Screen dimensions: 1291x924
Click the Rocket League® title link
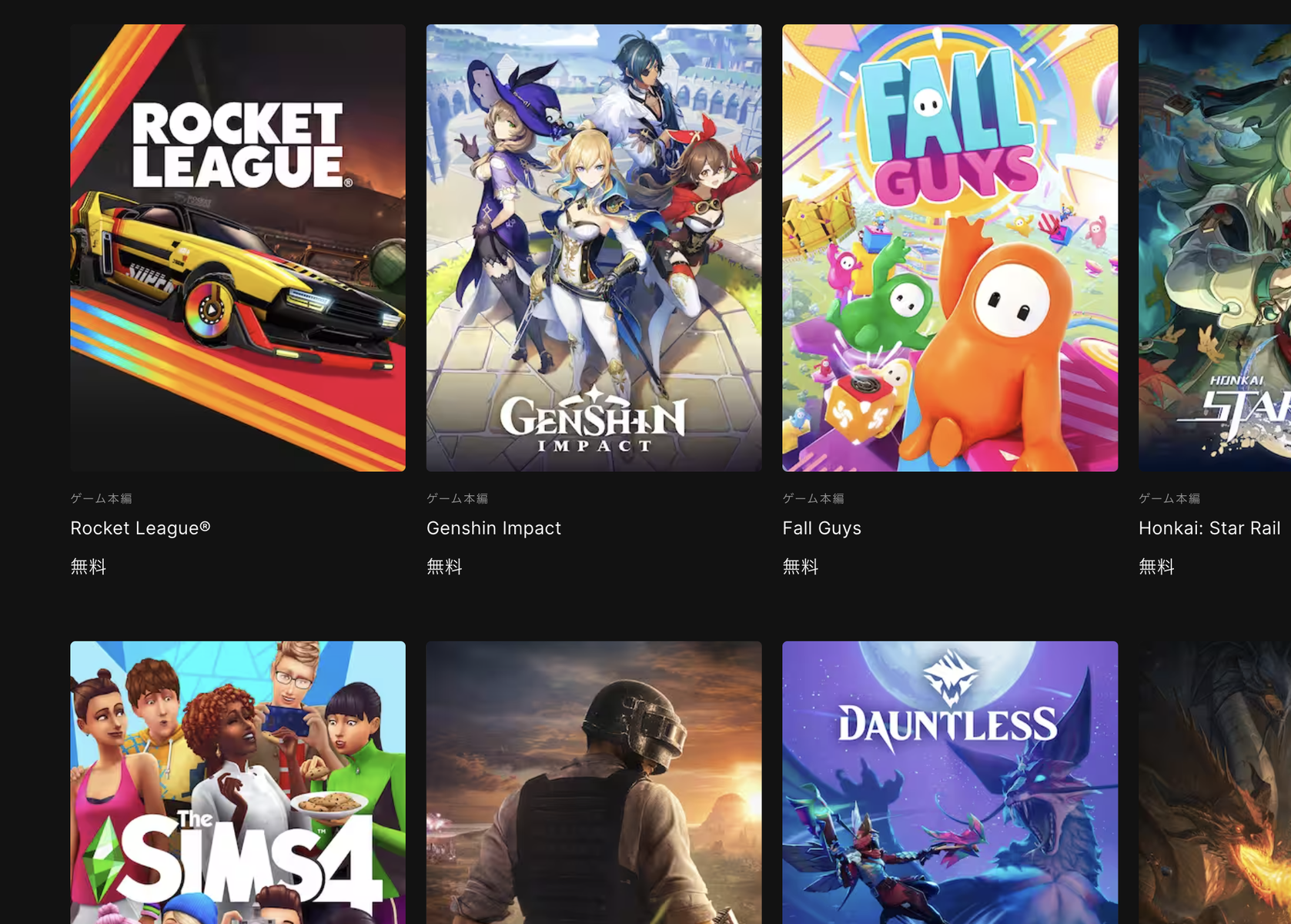tap(140, 528)
